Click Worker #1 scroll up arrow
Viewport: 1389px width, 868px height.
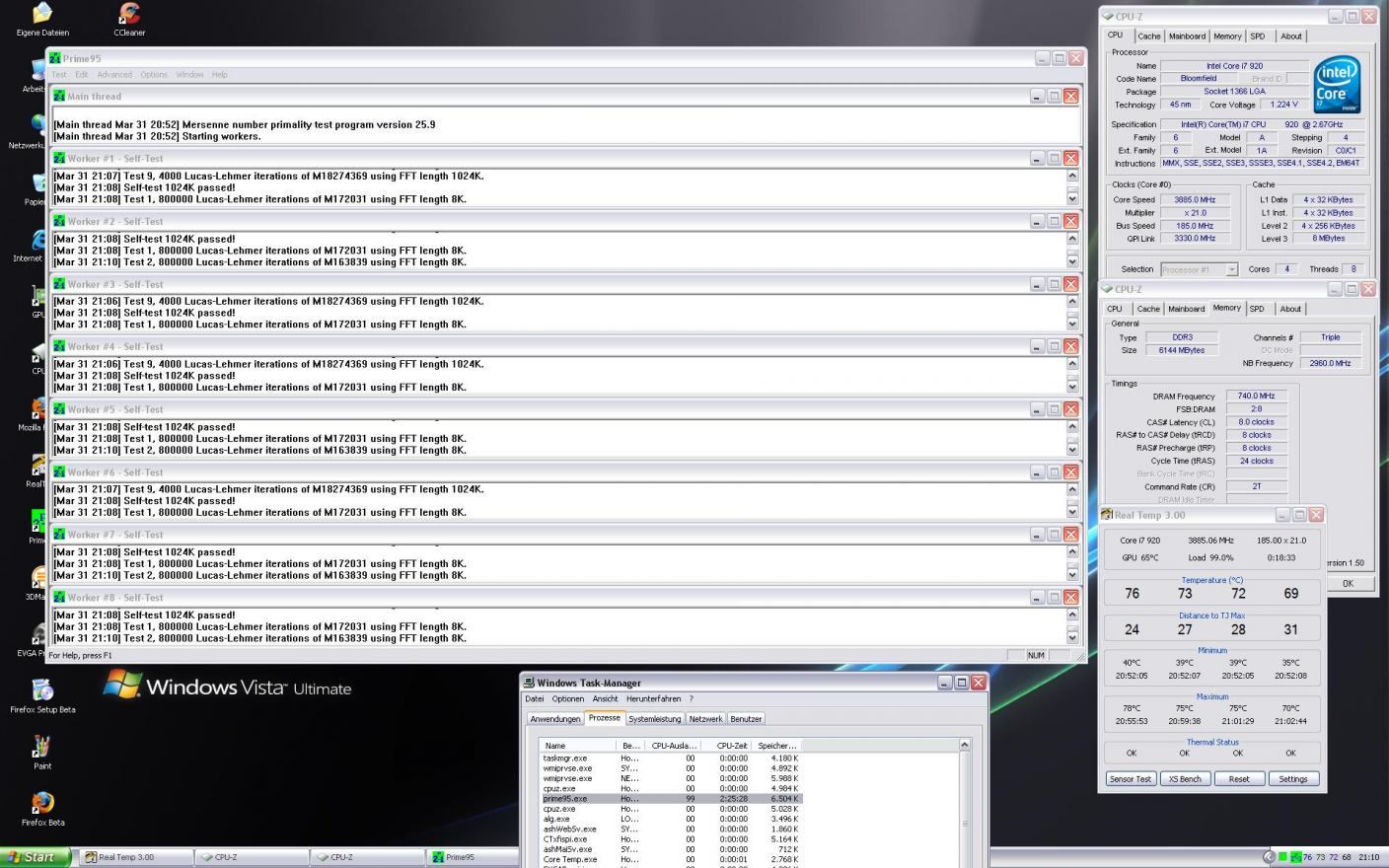point(1072,176)
